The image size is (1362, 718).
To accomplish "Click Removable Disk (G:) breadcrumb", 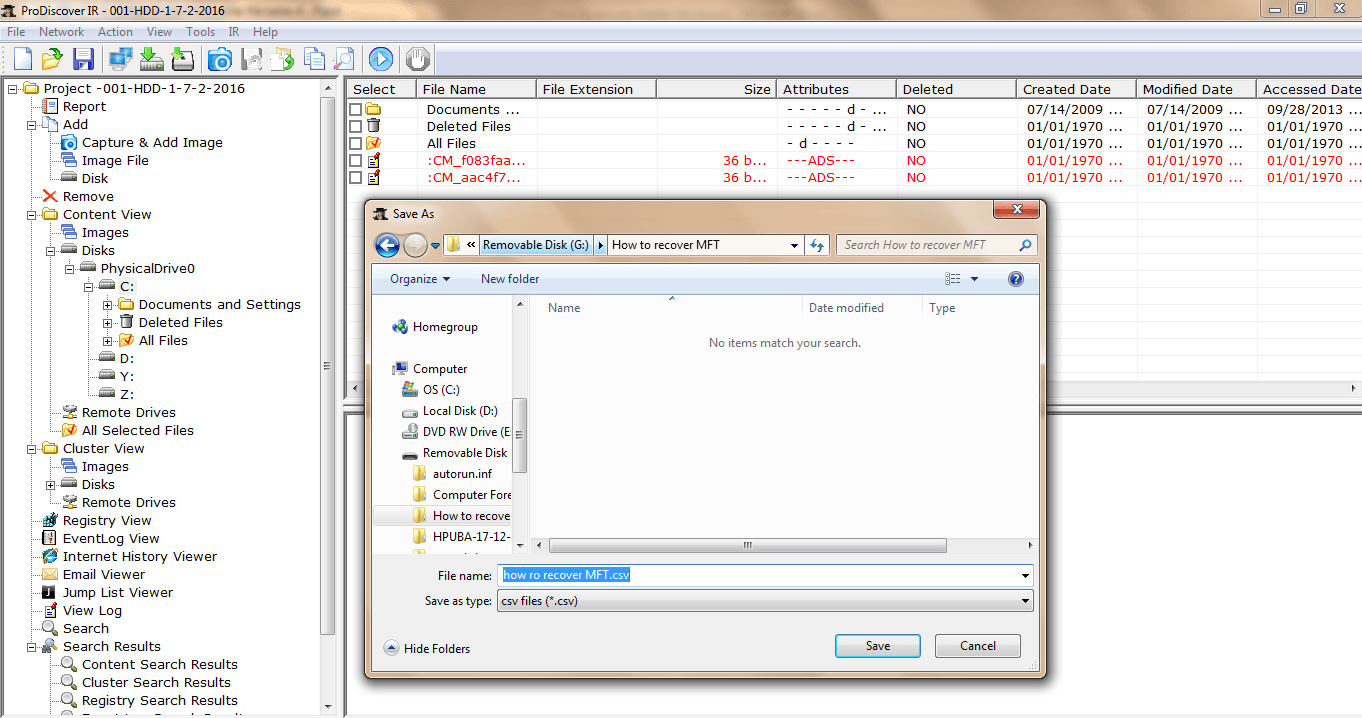I will pyautogui.click(x=536, y=245).
